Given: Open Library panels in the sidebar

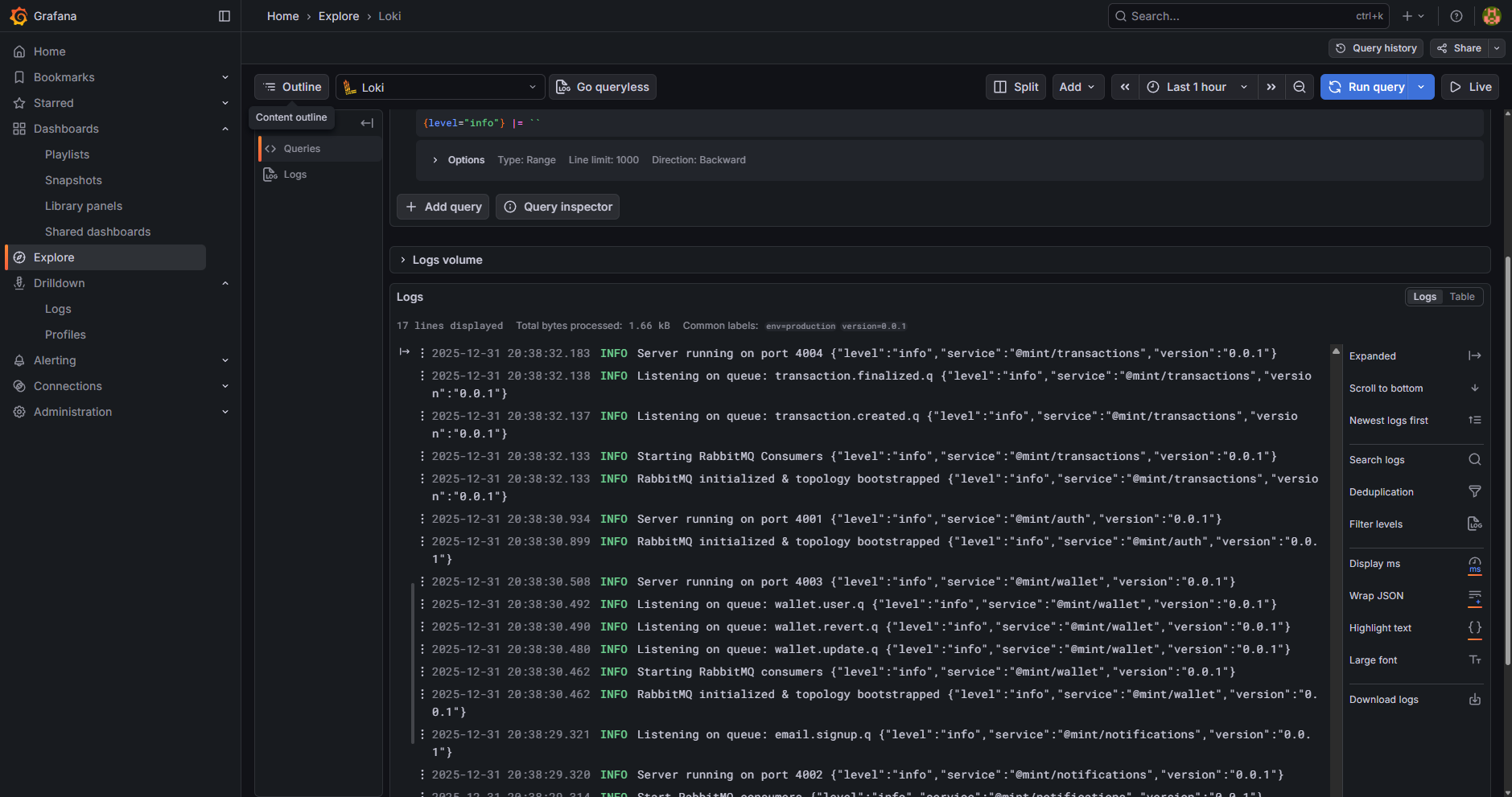Looking at the screenshot, I should [84, 206].
